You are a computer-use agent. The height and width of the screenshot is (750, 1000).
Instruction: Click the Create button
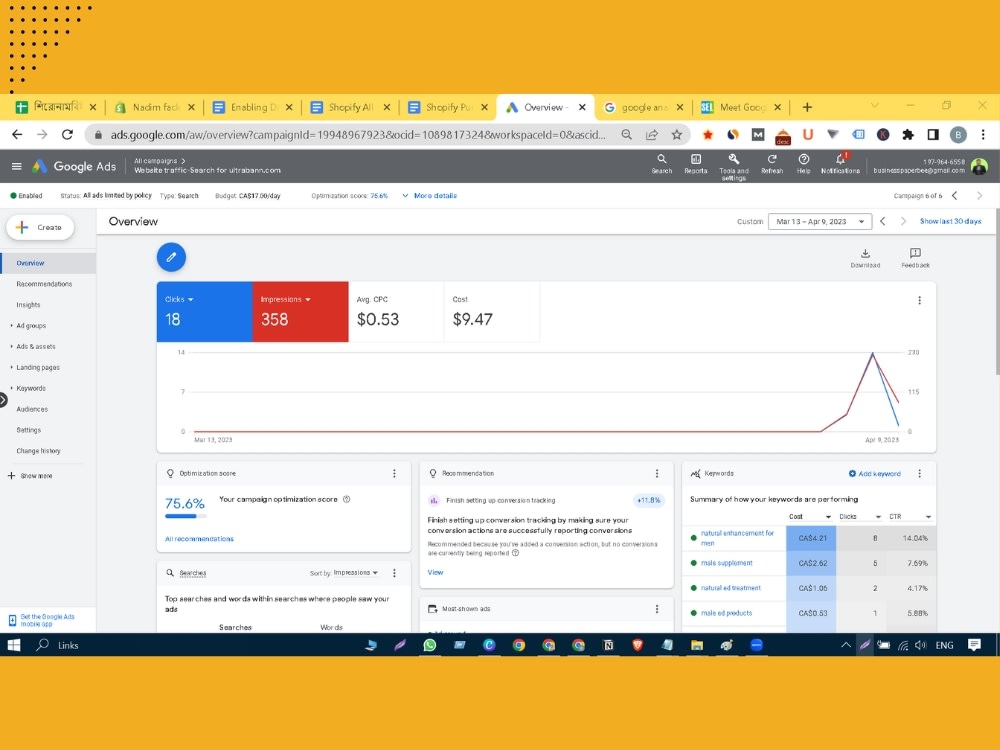[x=40, y=227]
